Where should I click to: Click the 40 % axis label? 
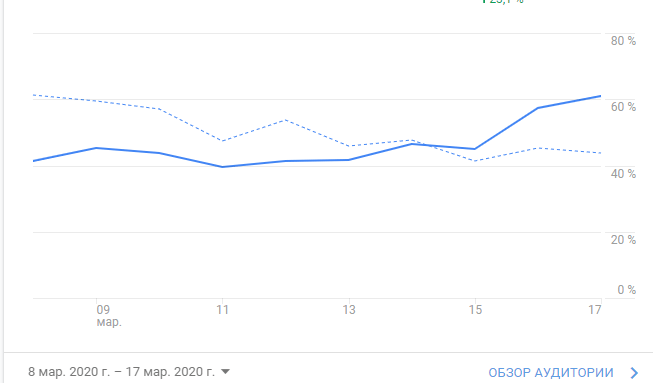click(623, 174)
